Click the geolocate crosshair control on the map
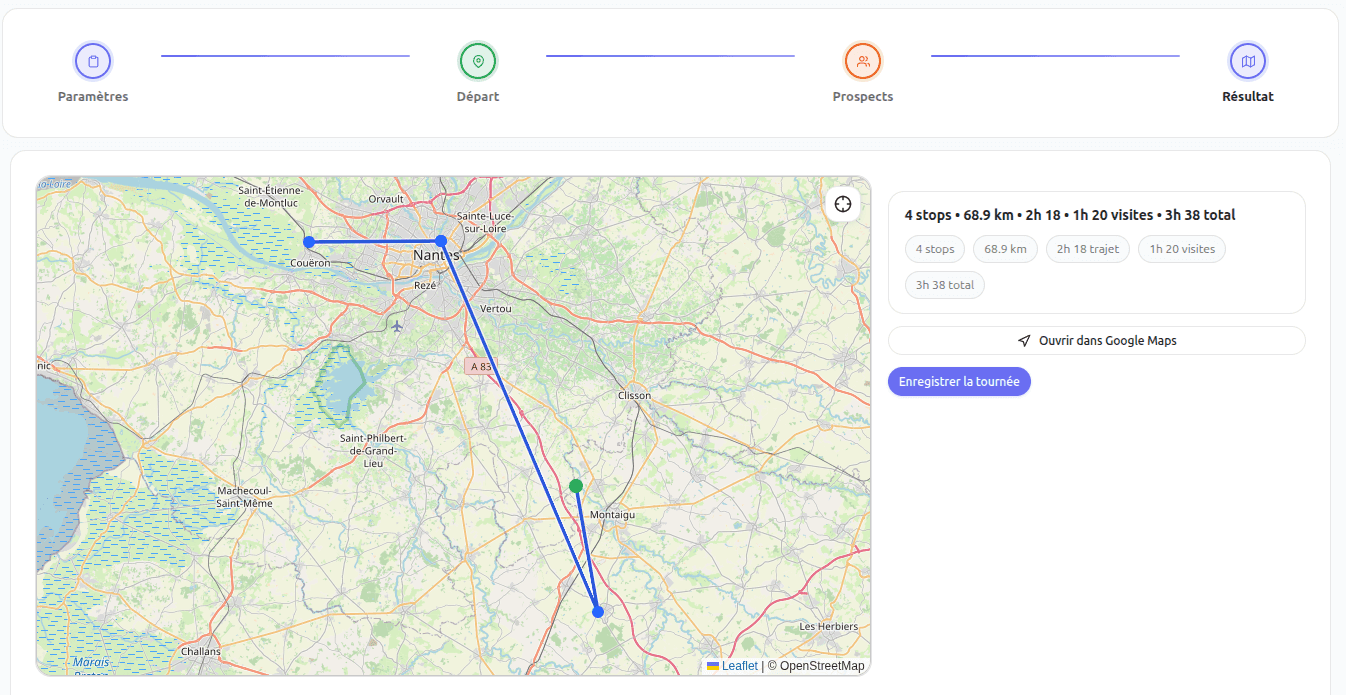1346x695 pixels. coord(842,203)
